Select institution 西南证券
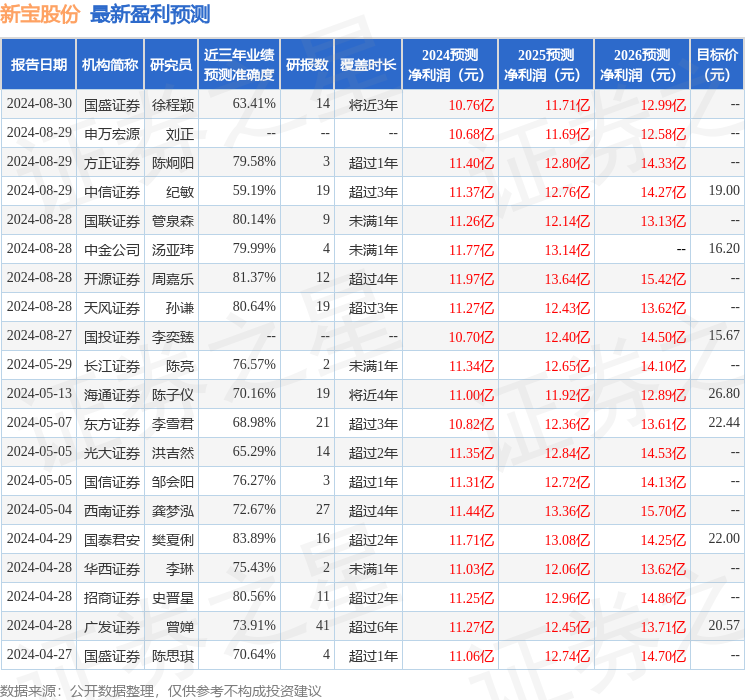The width and height of the screenshot is (745, 700). pyautogui.click(x=112, y=511)
